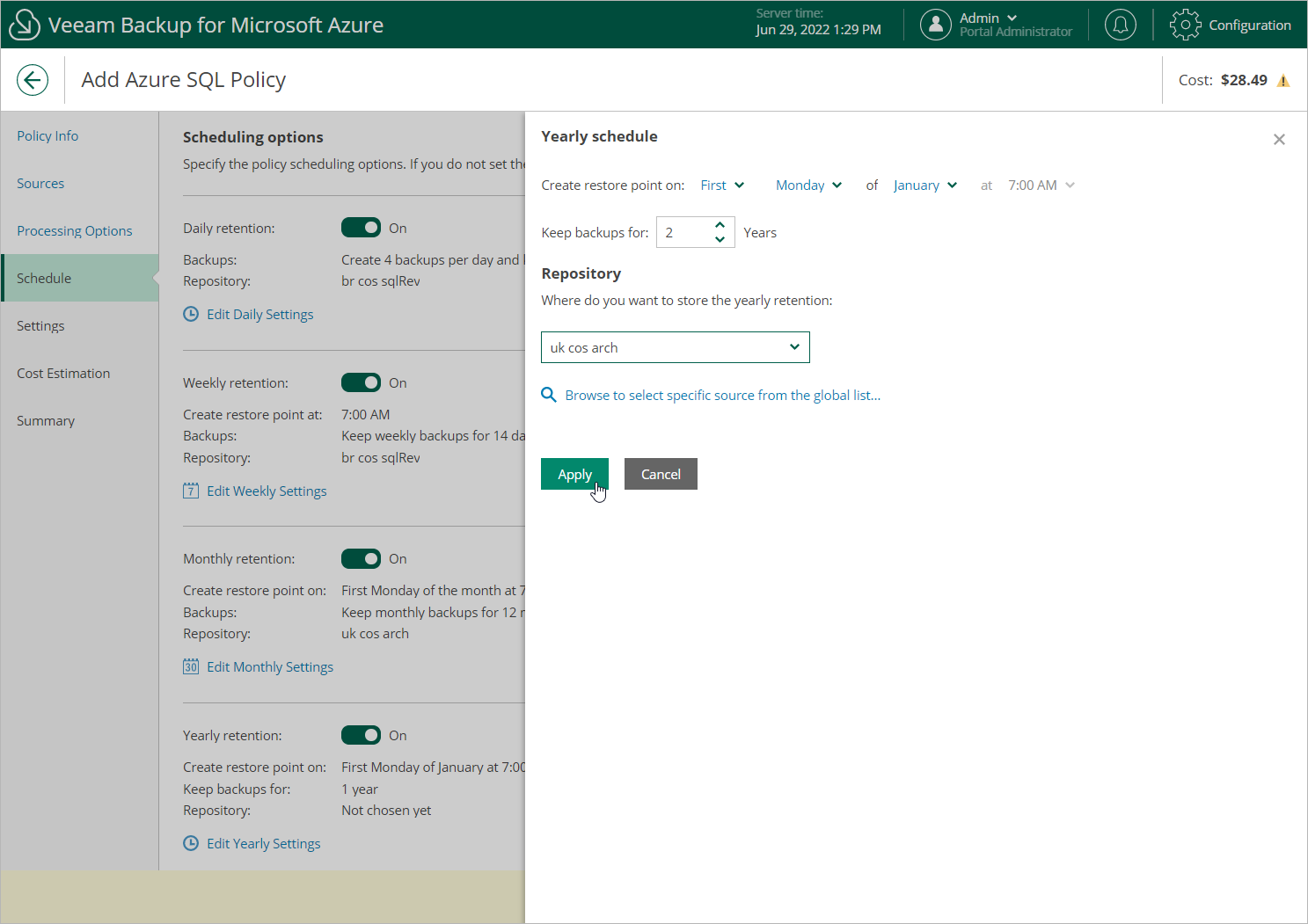Viewport: 1308px width, 924px height.
Task: Click the server time Jun 29, 2022 1:29 PM
Action: tap(818, 29)
